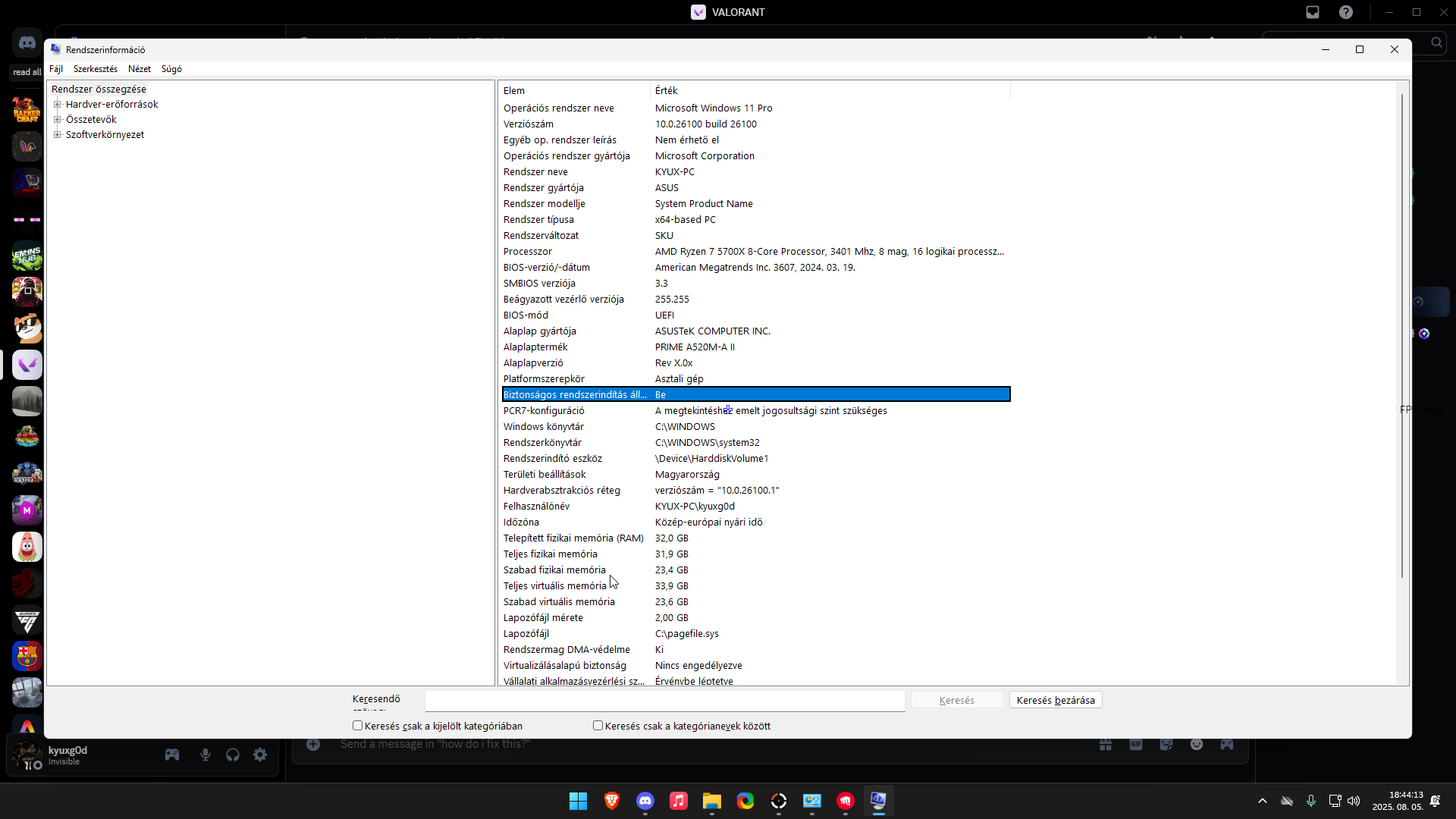Select the Lapozófájl mérete row

(756, 618)
